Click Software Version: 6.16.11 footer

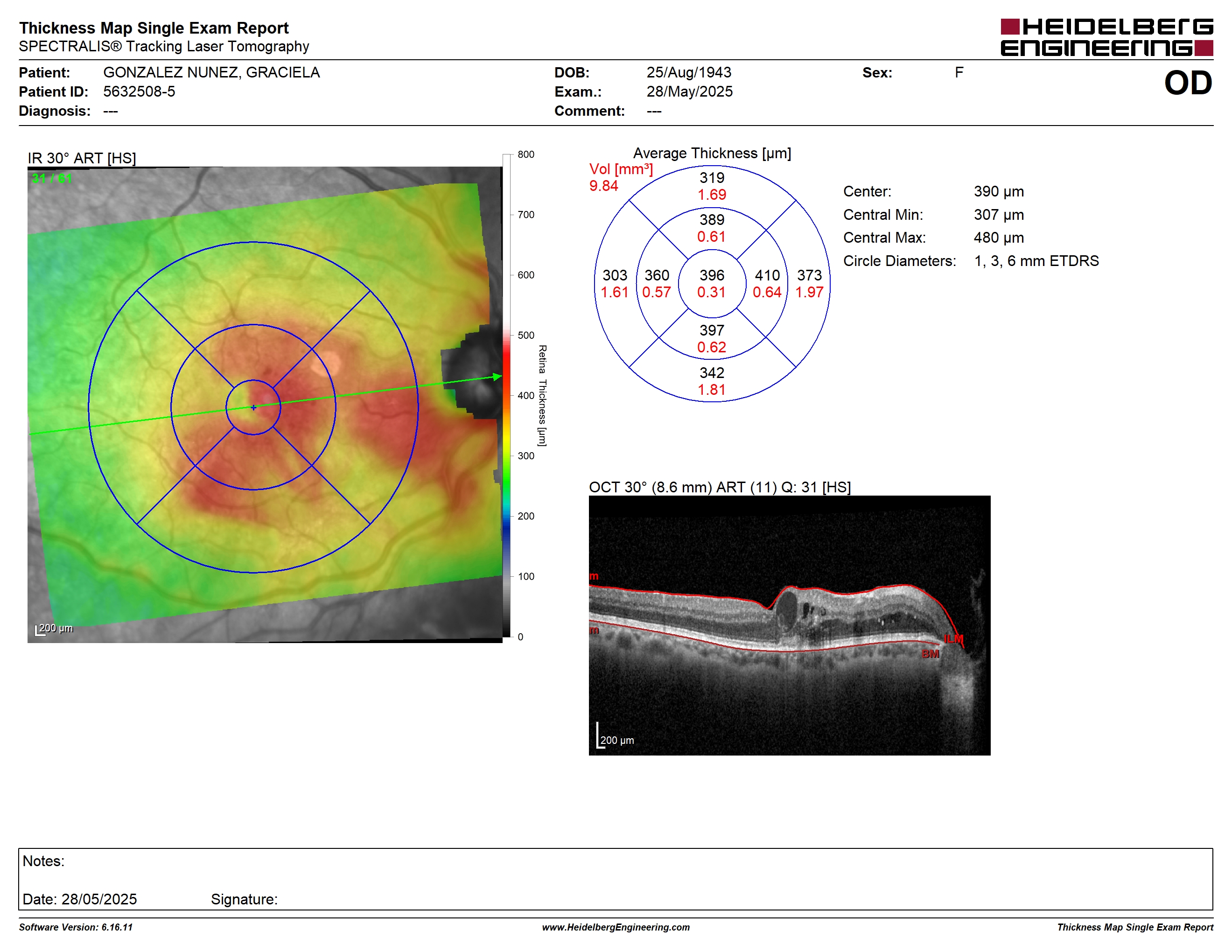click(x=76, y=927)
